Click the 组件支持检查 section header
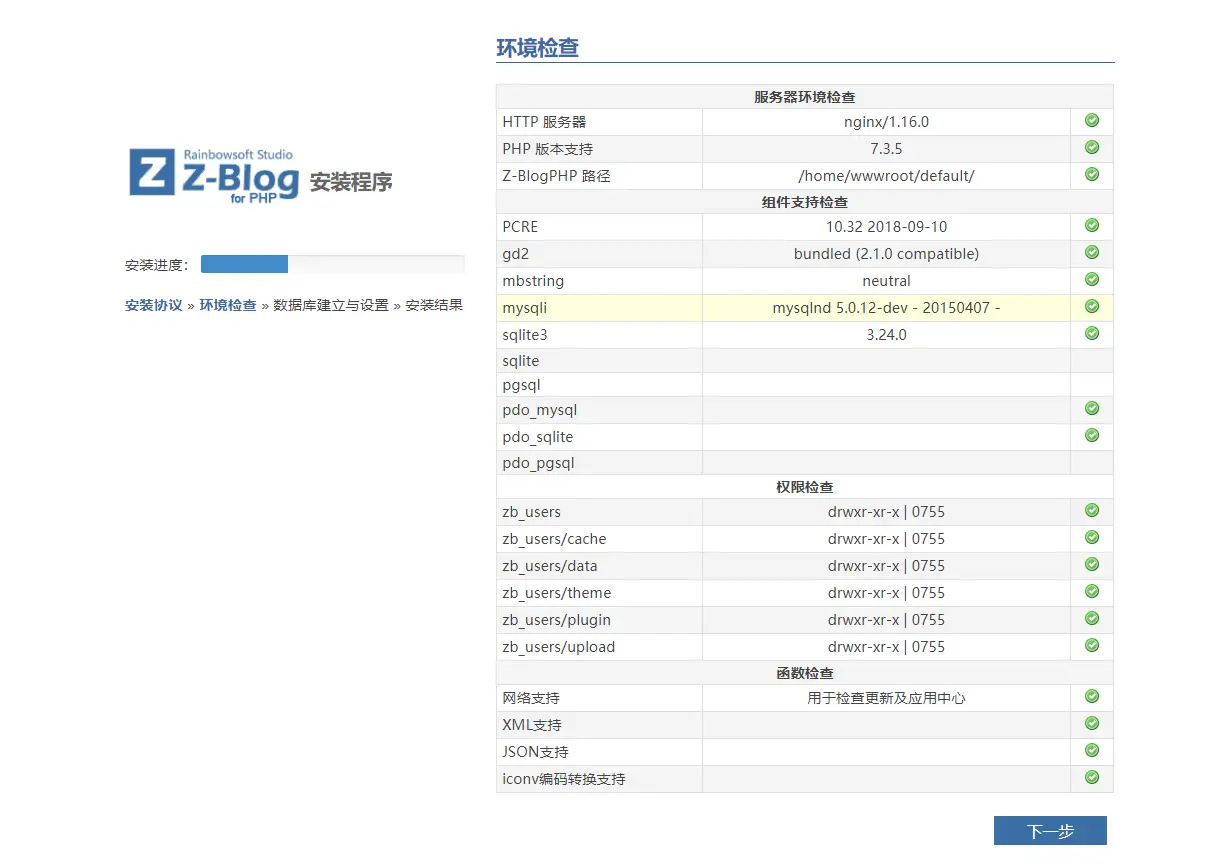Viewport: 1227px width, 868px height. tap(805, 202)
